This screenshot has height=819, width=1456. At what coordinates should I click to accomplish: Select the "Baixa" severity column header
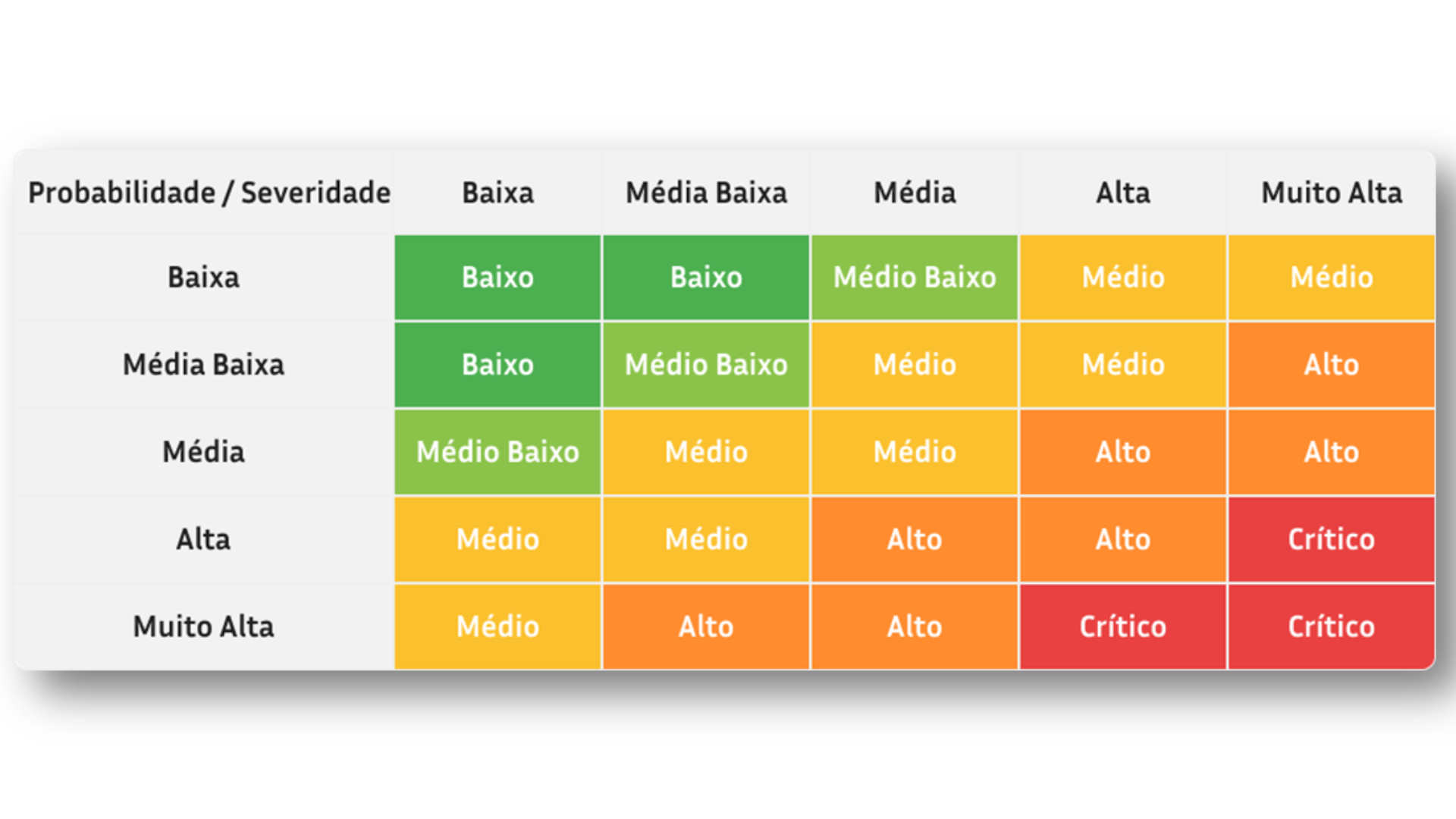pos(497,193)
